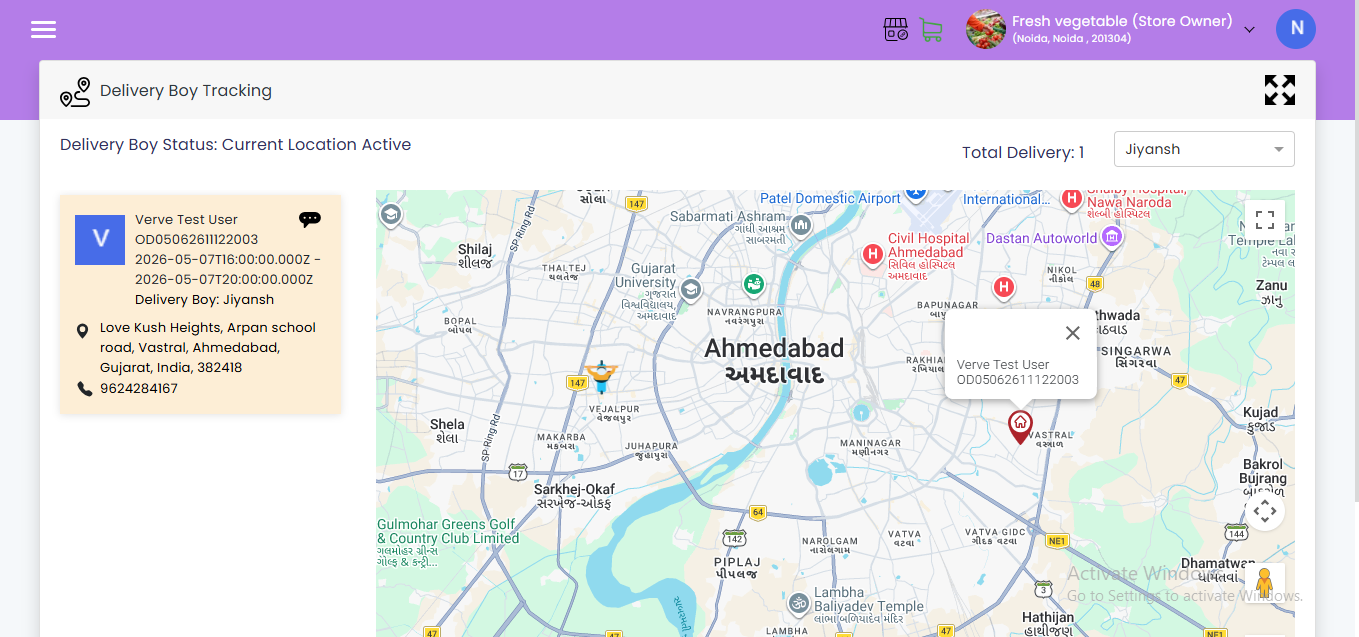Click the delivery boy scooter marker

[x=602, y=377]
